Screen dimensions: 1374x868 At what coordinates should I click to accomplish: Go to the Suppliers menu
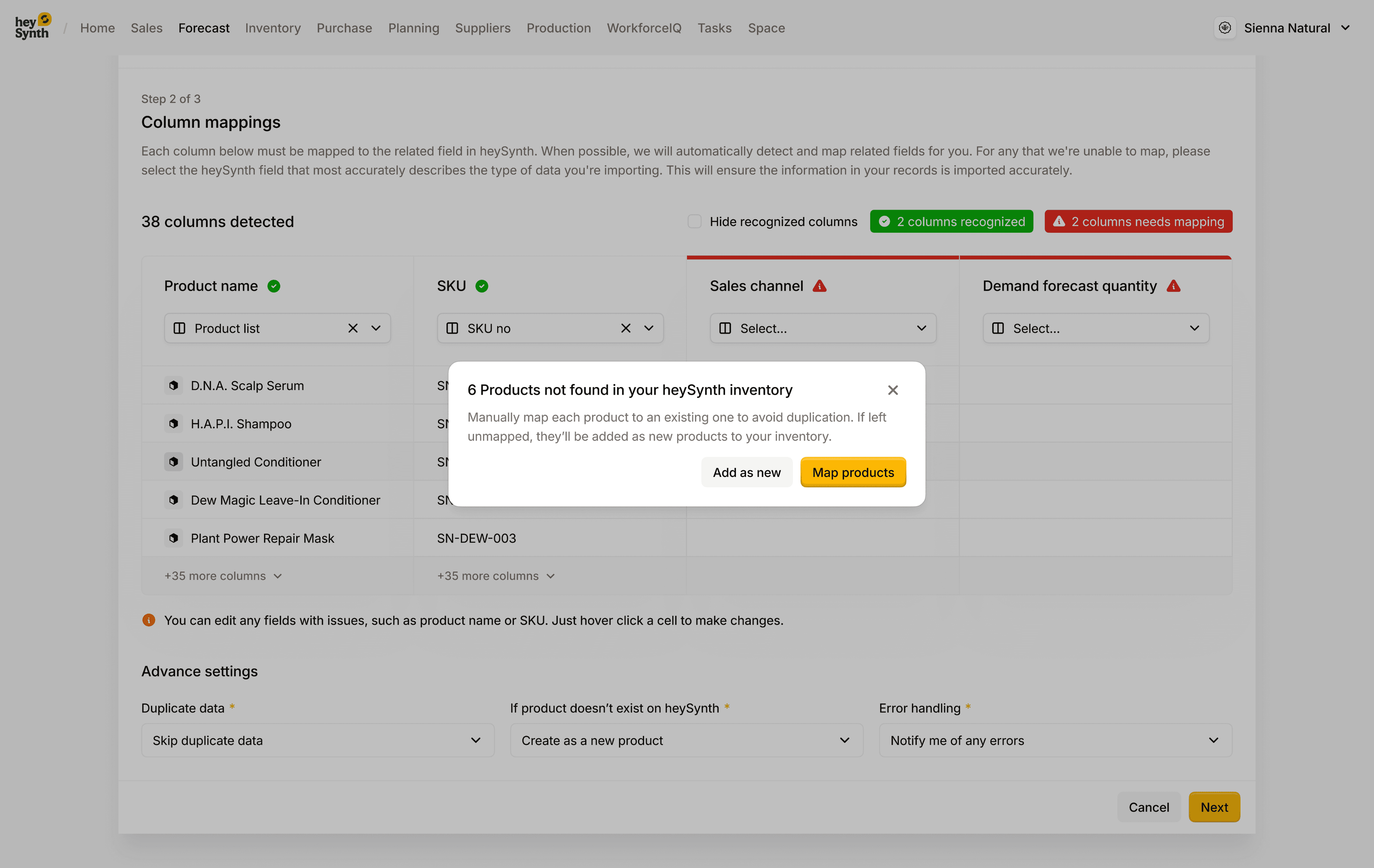tap(482, 28)
